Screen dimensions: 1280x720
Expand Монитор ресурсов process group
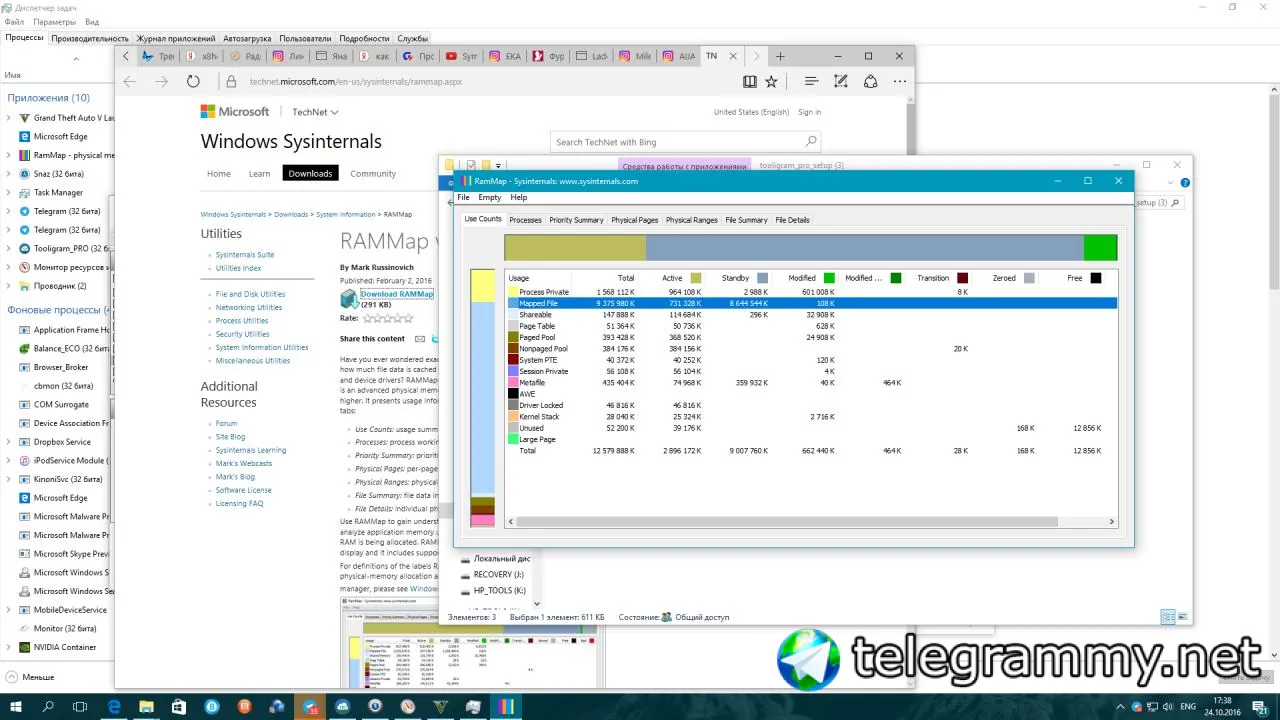tap(9, 267)
